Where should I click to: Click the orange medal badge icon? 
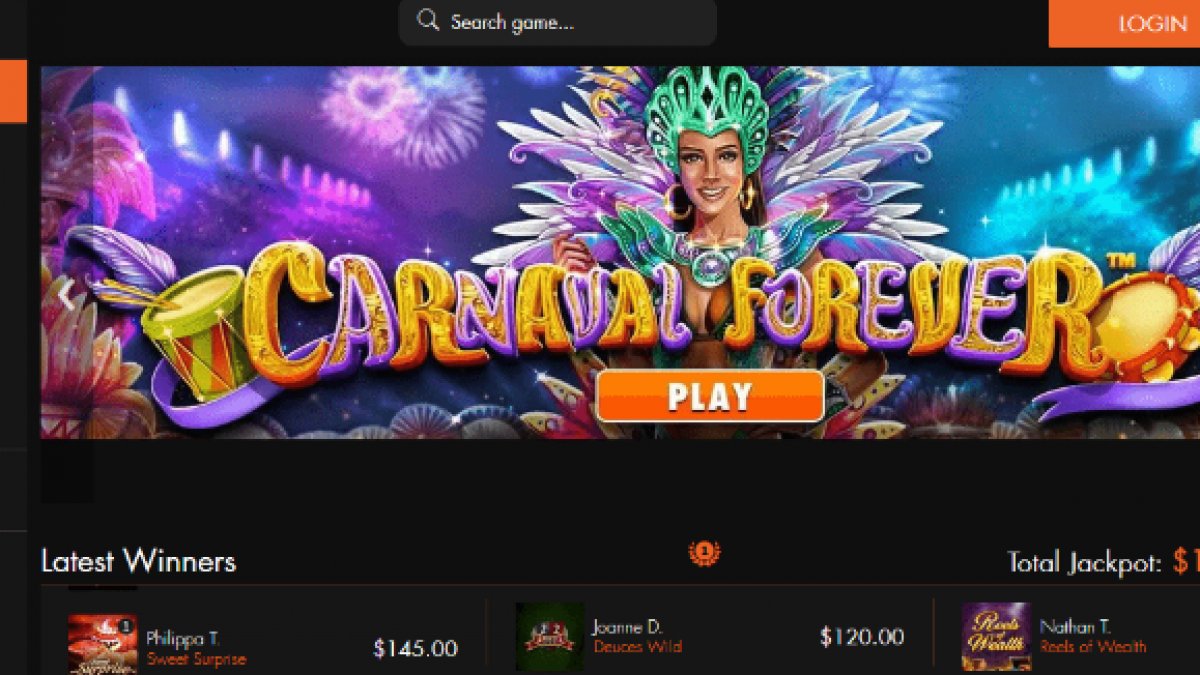(x=705, y=552)
